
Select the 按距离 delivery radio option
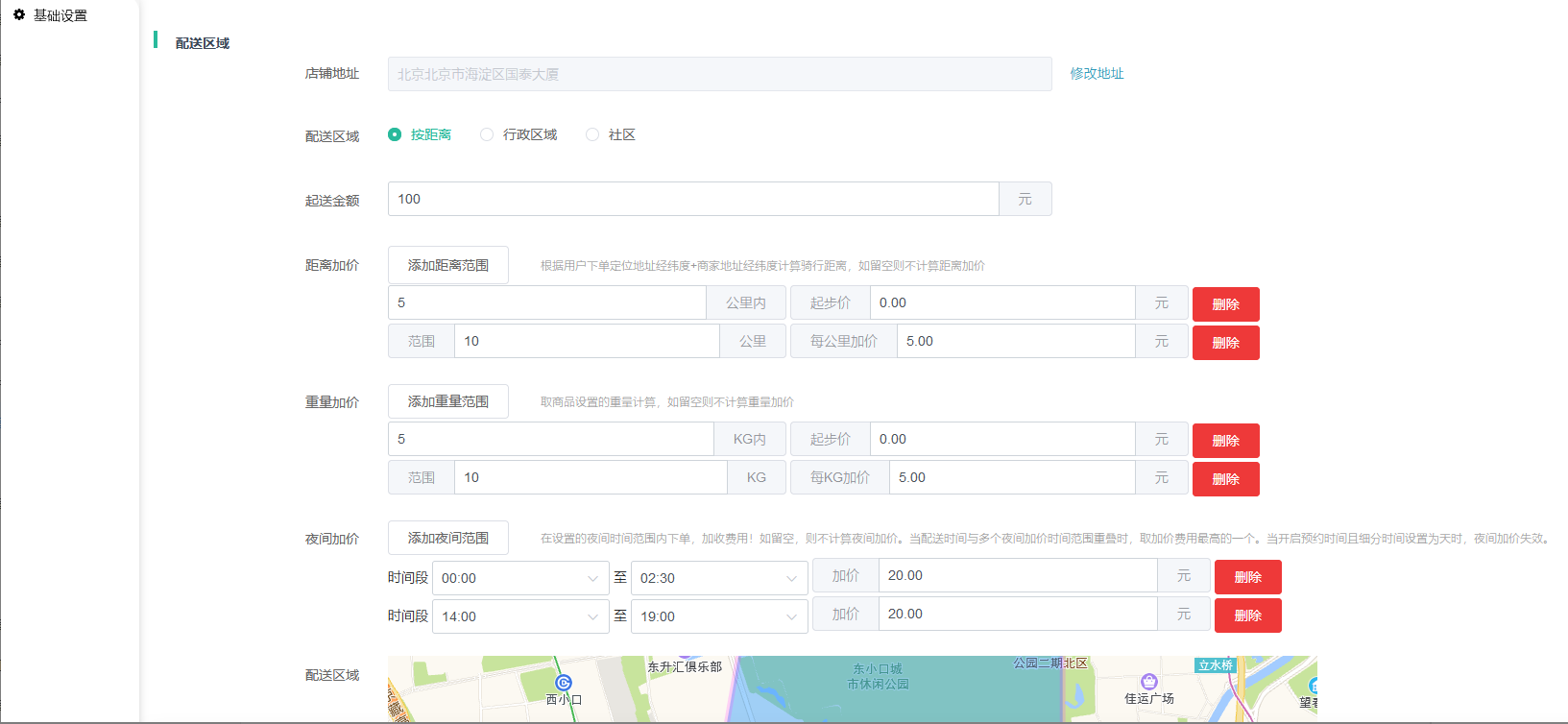[395, 134]
